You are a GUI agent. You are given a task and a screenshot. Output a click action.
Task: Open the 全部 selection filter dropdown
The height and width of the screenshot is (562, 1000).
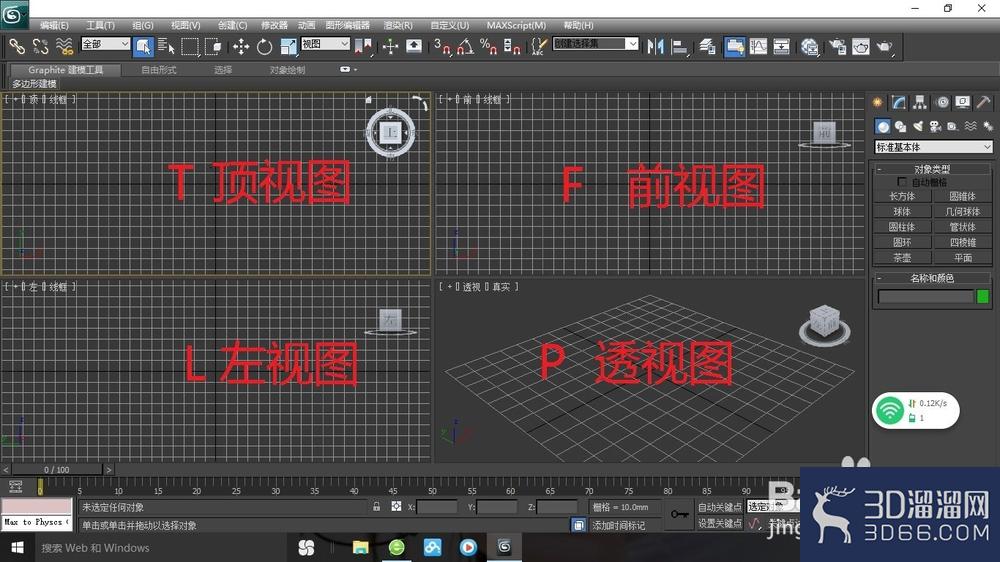(105, 43)
